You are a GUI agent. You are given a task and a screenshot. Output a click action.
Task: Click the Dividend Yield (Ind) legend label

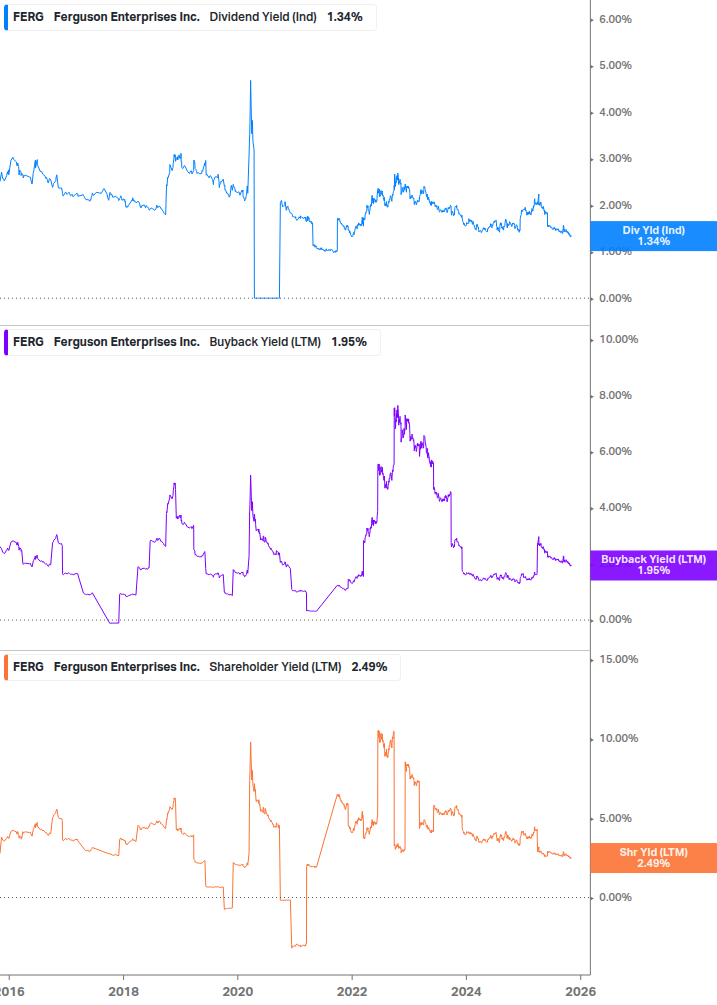[264, 17]
